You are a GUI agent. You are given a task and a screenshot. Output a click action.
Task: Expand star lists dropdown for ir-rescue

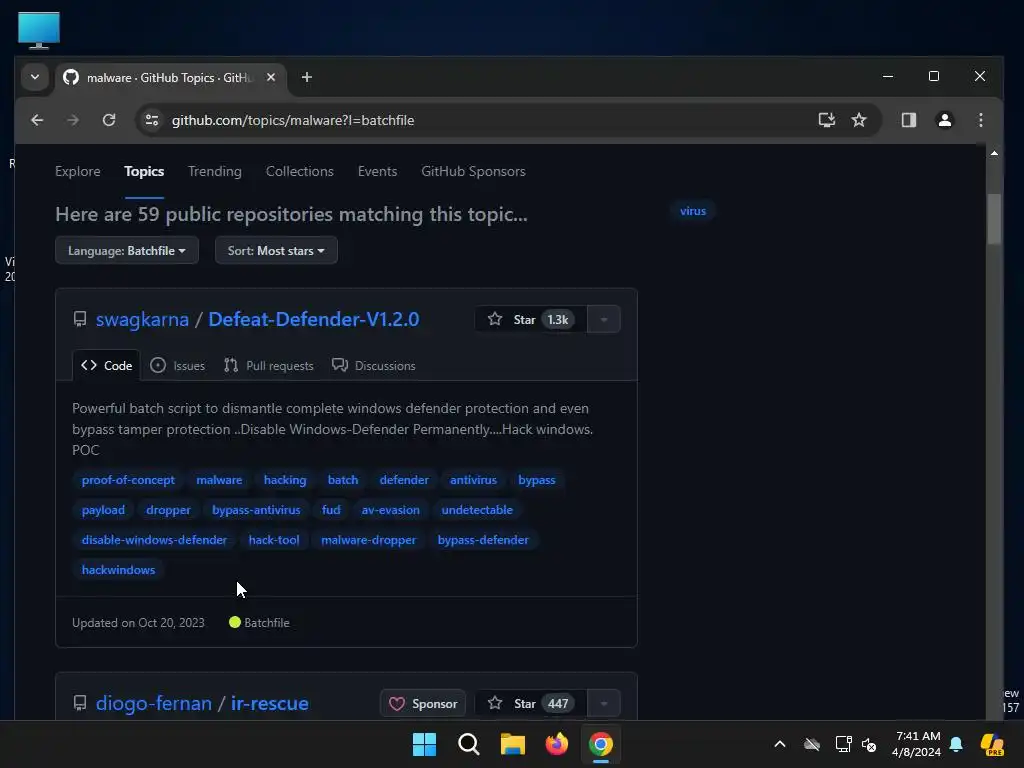[604, 703]
